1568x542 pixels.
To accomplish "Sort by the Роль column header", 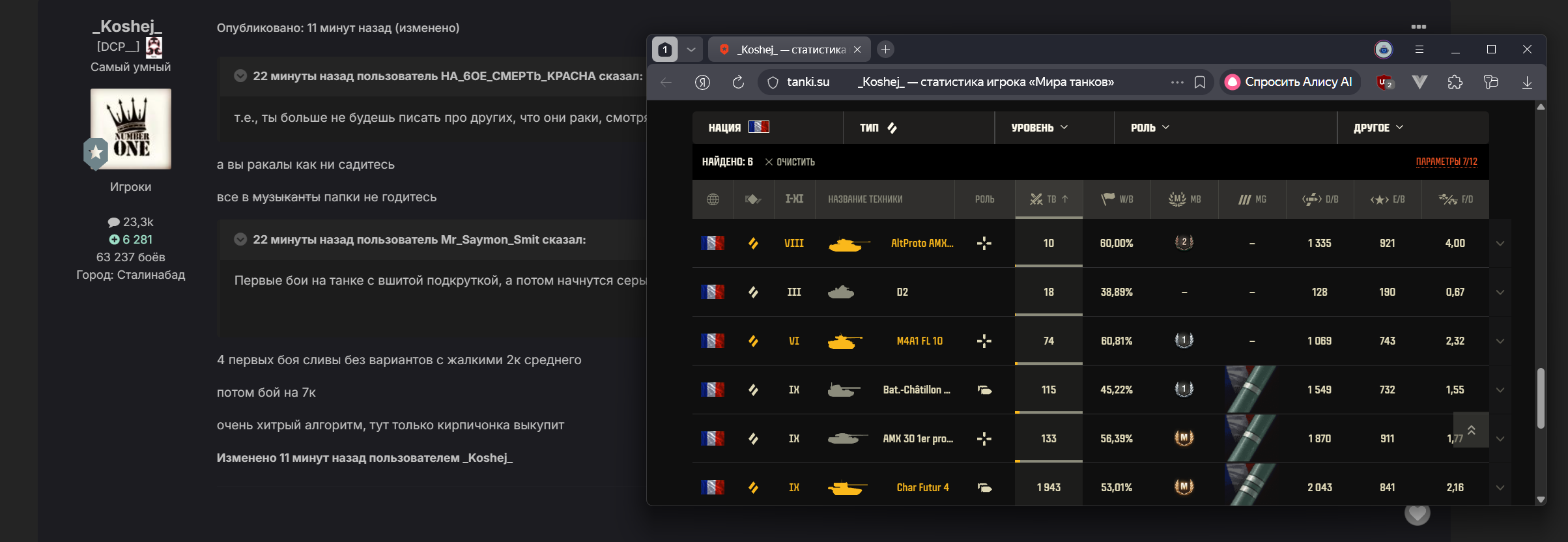I will click(984, 199).
